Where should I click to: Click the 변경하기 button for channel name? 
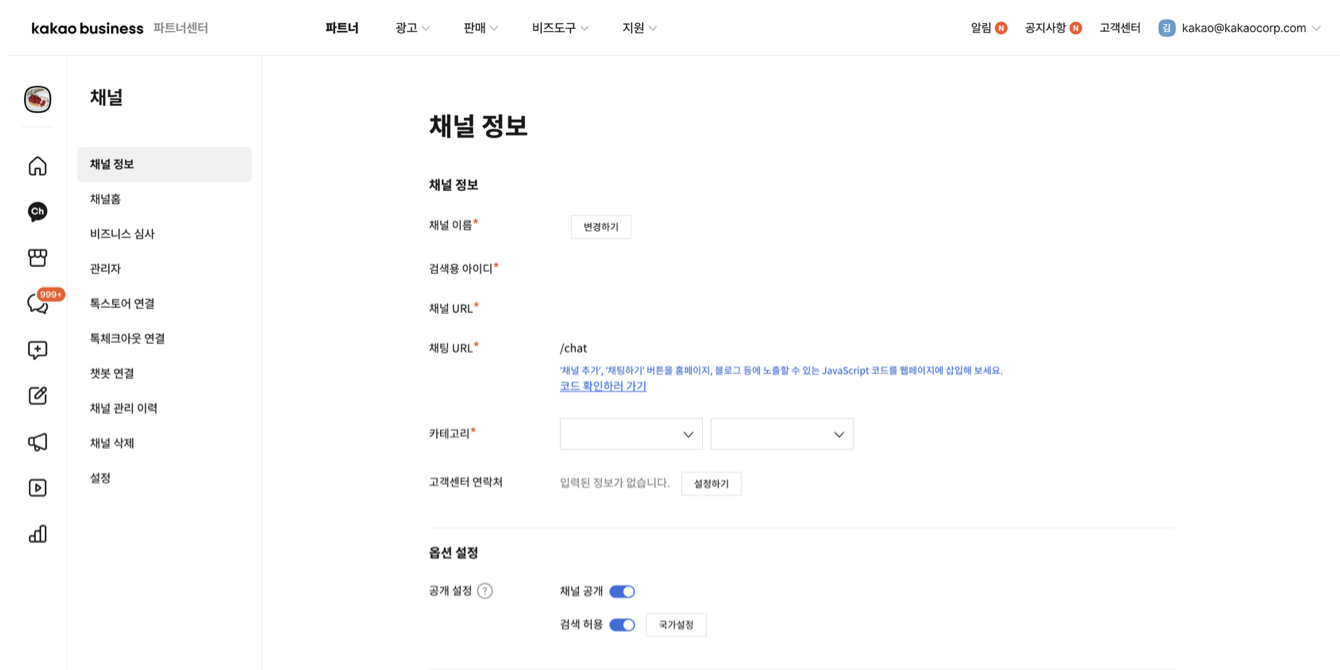pos(601,227)
